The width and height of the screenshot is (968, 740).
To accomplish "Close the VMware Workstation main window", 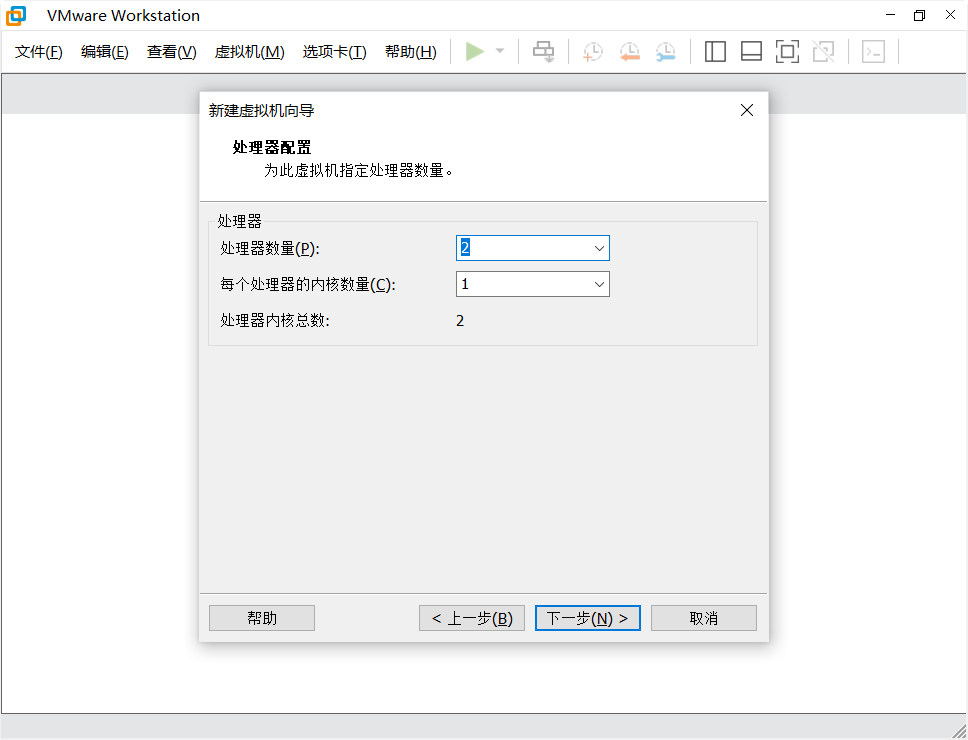I will tap(950, 15).
